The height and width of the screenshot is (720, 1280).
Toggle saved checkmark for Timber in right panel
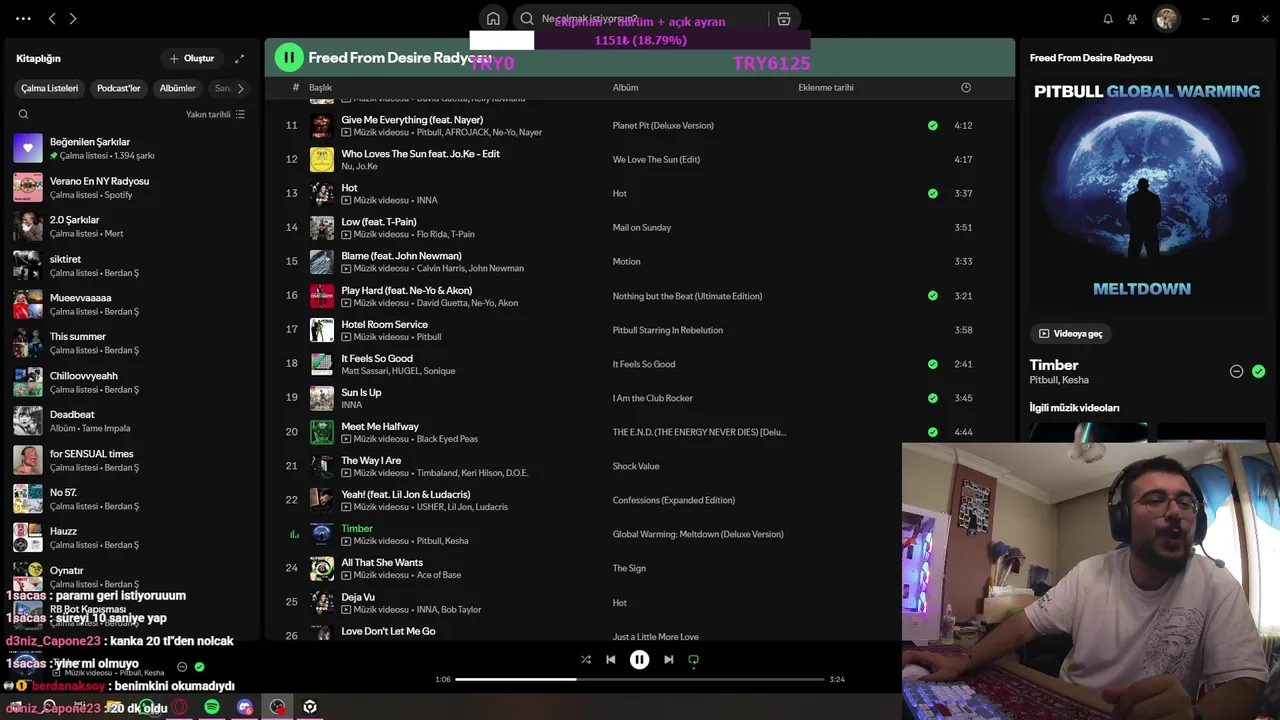(x=1258, y=371)
